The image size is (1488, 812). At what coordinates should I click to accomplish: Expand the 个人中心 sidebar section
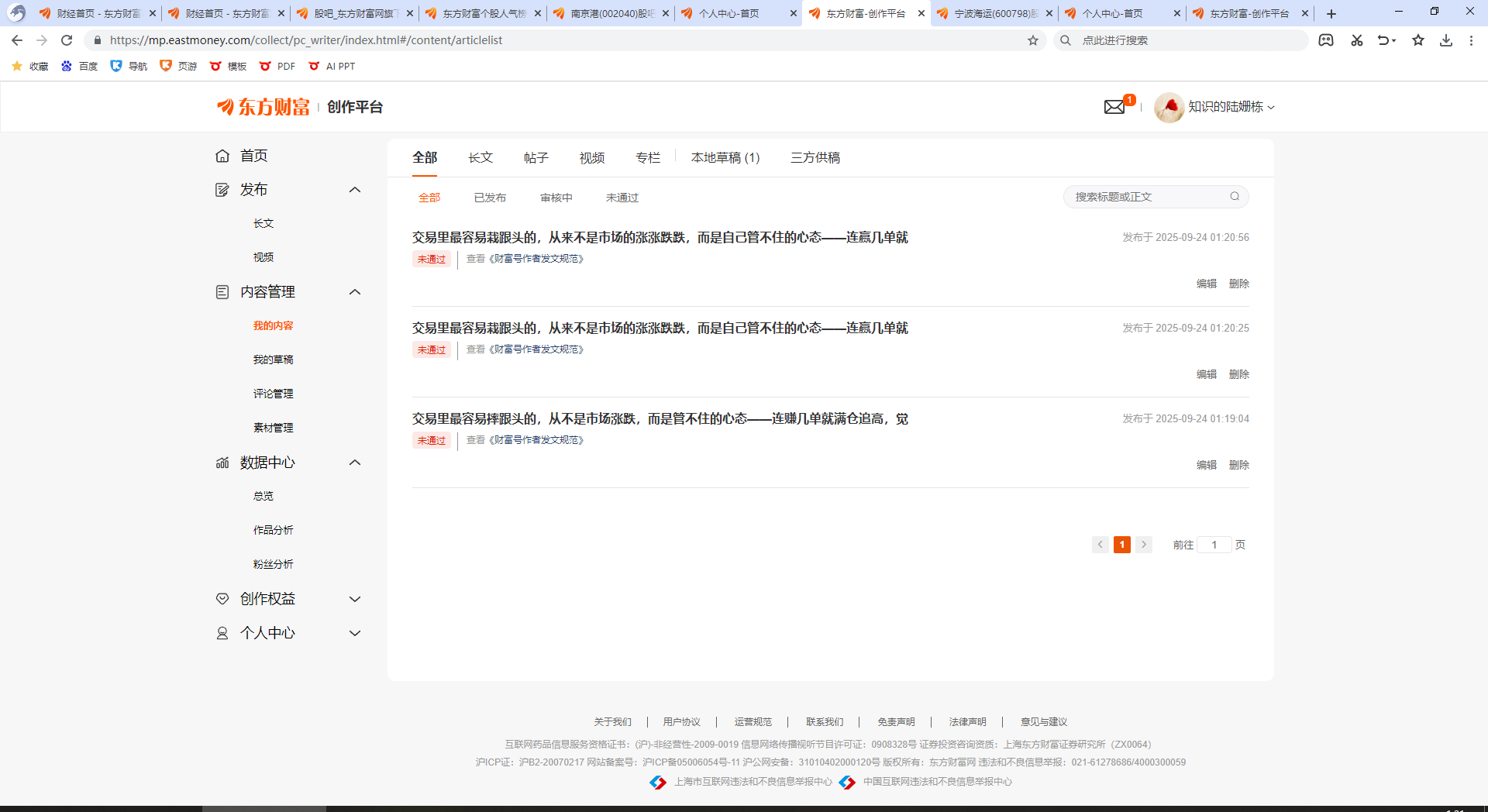[355, 633]
